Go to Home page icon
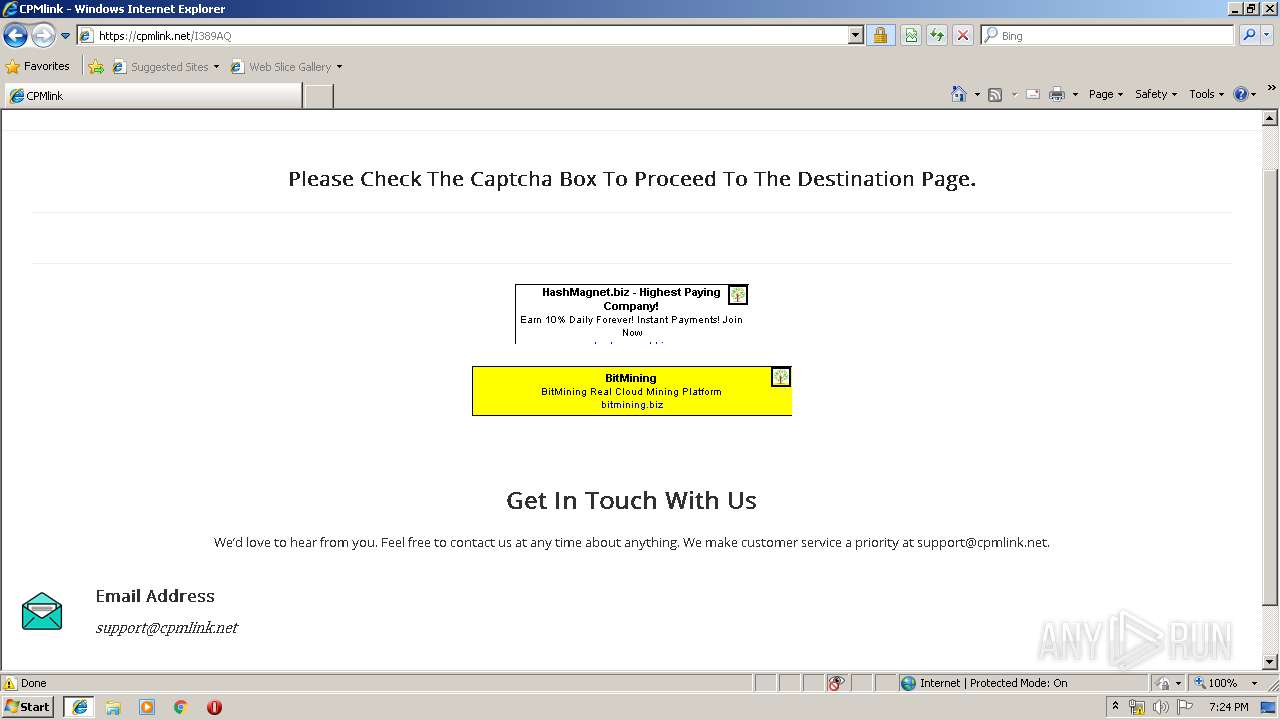Viewport: 1280px width, 720px height. 958,94
